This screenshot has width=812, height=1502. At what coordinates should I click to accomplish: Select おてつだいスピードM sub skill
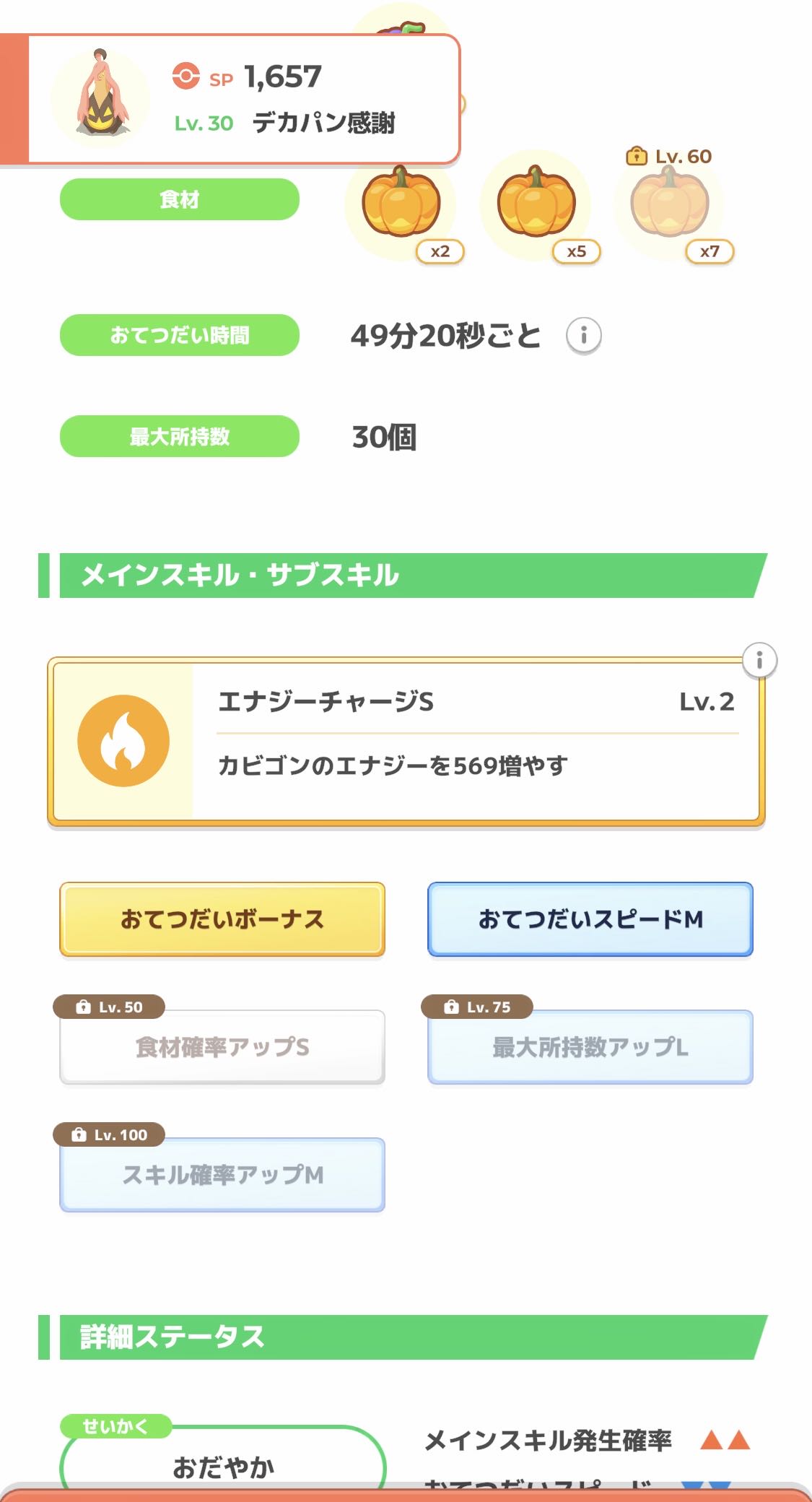click(590, 919)
